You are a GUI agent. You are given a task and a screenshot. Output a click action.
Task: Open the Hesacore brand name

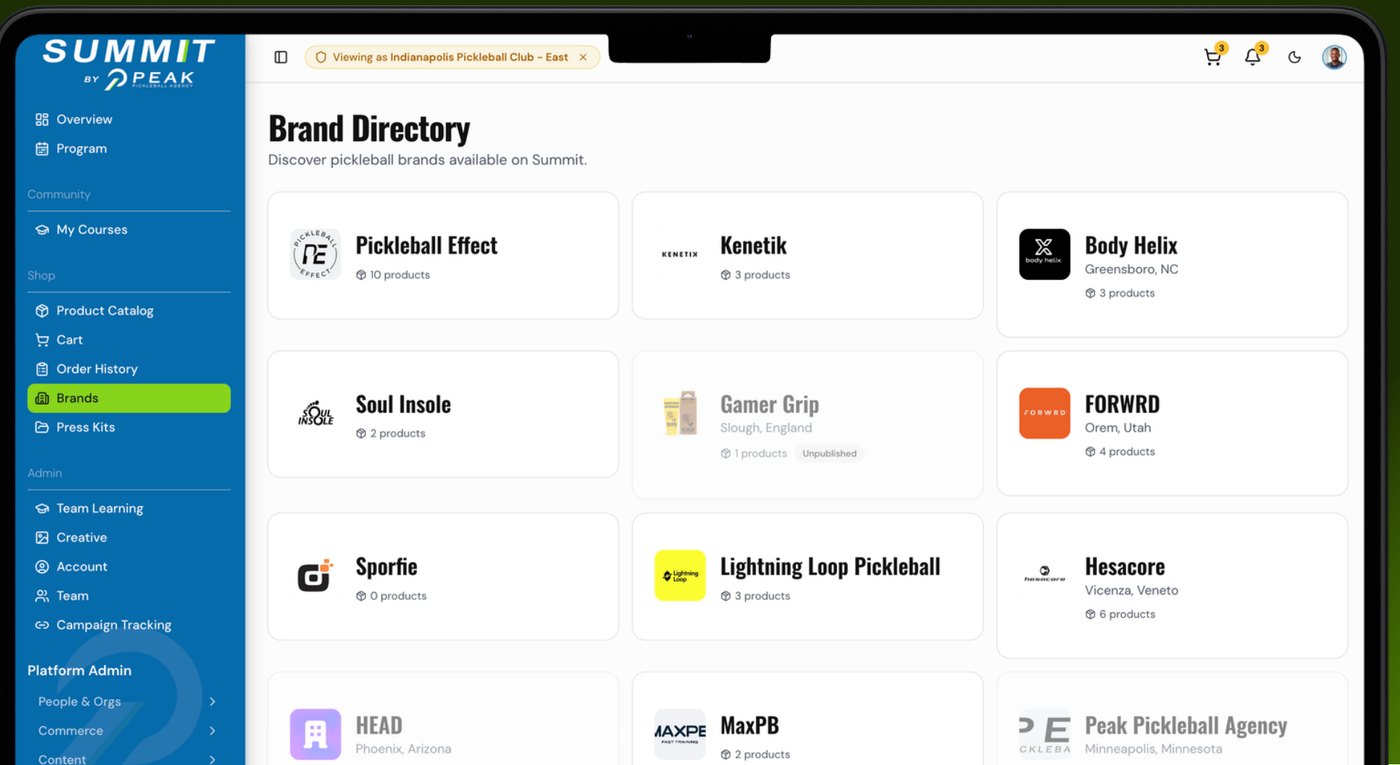[x=1125, y=566]
